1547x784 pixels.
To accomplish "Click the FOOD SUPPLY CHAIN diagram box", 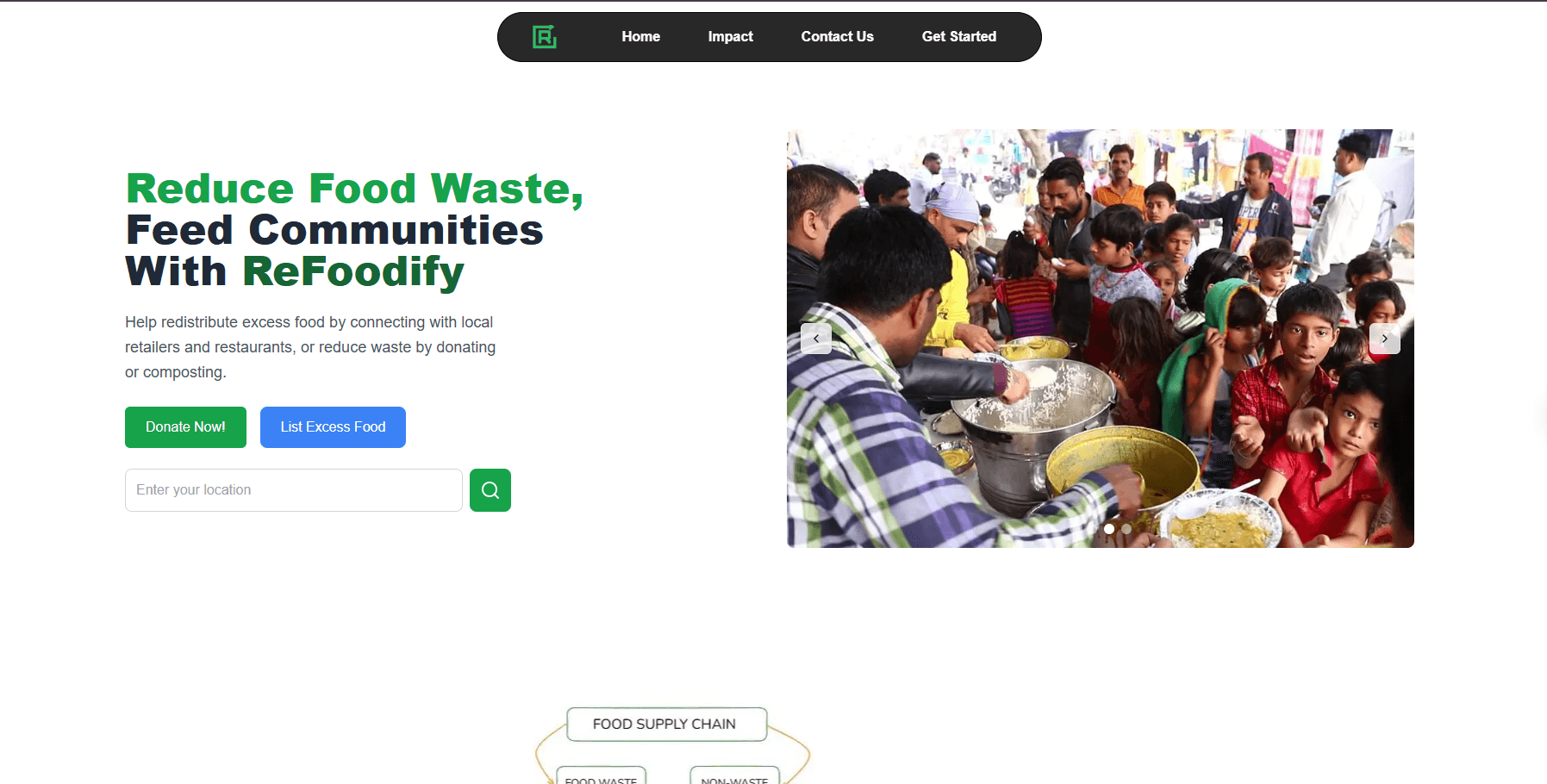I will coord(666,725).
